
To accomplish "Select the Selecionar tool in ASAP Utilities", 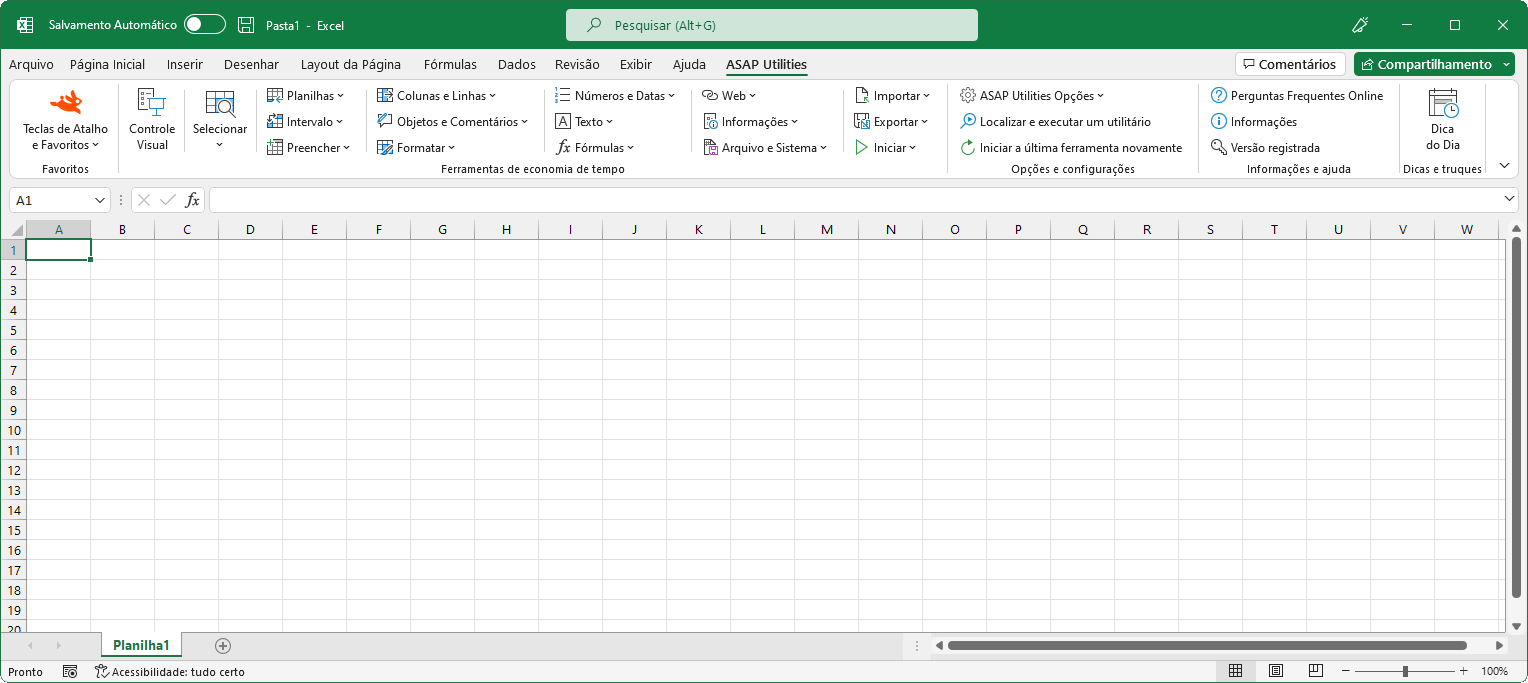I will click(x=219, y=120).
